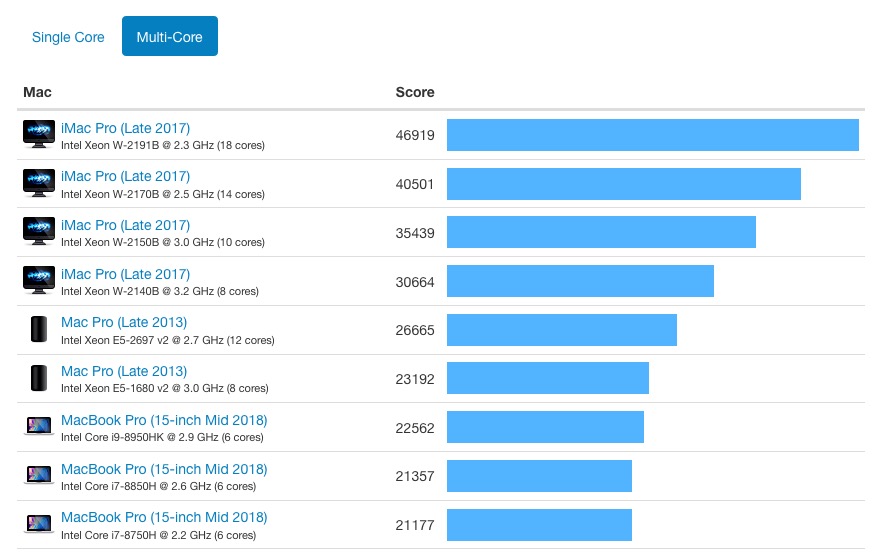Click the score bar for 23192

tap(548, 378)
